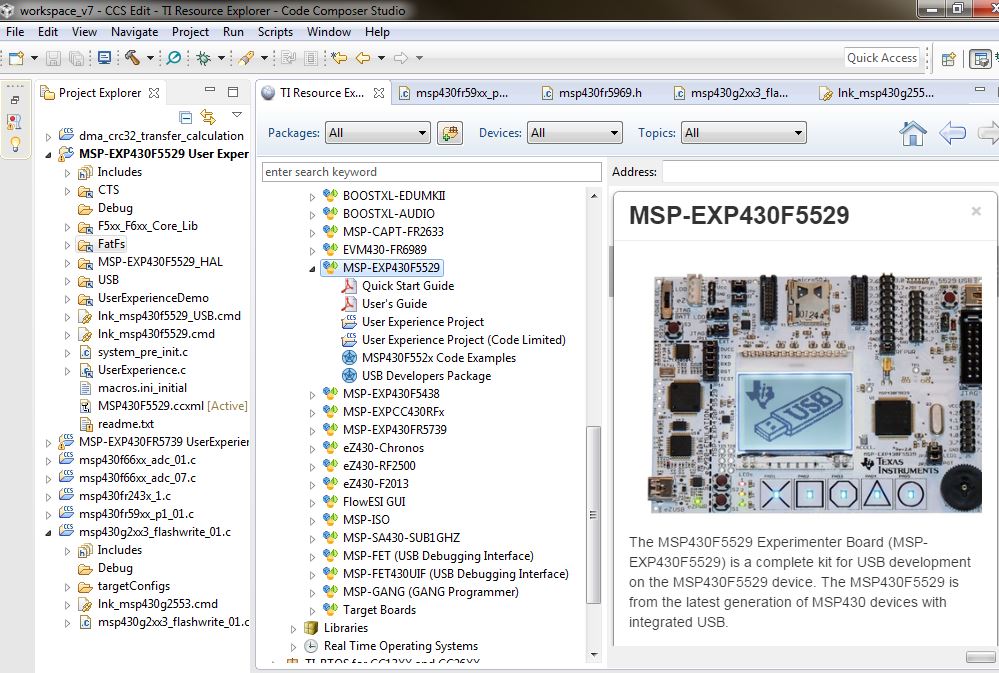
Task: Select USB Developers Package entry
Action: (426, 376)
